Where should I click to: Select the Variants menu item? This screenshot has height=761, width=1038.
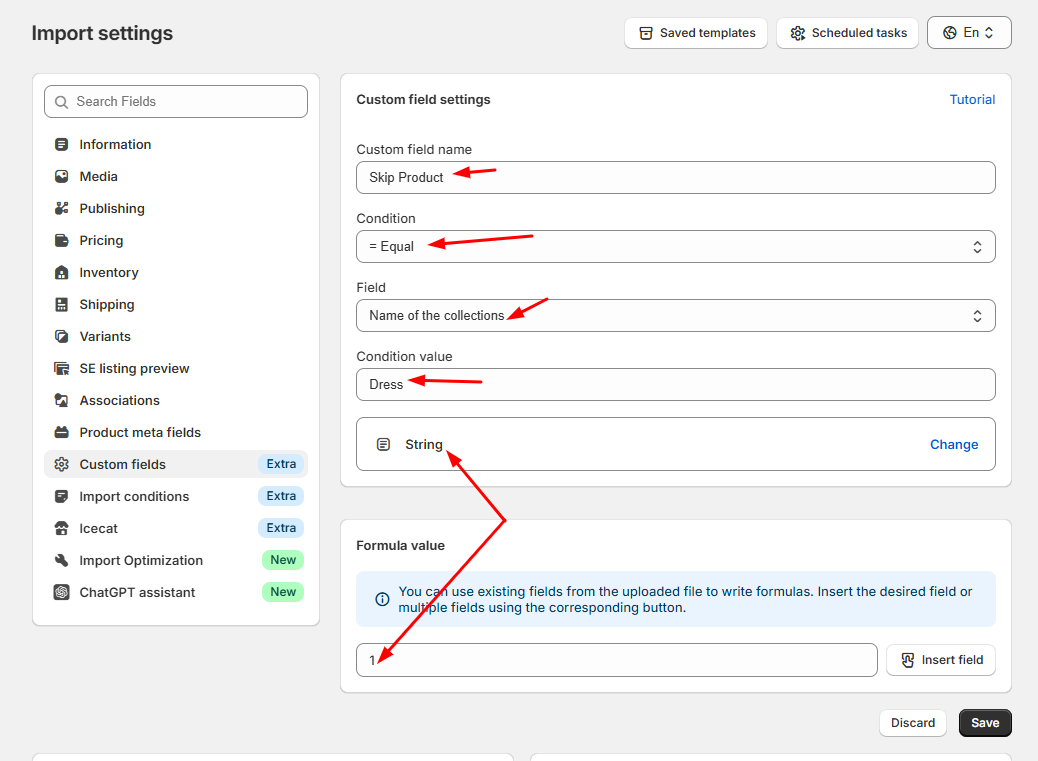[176, 336]
